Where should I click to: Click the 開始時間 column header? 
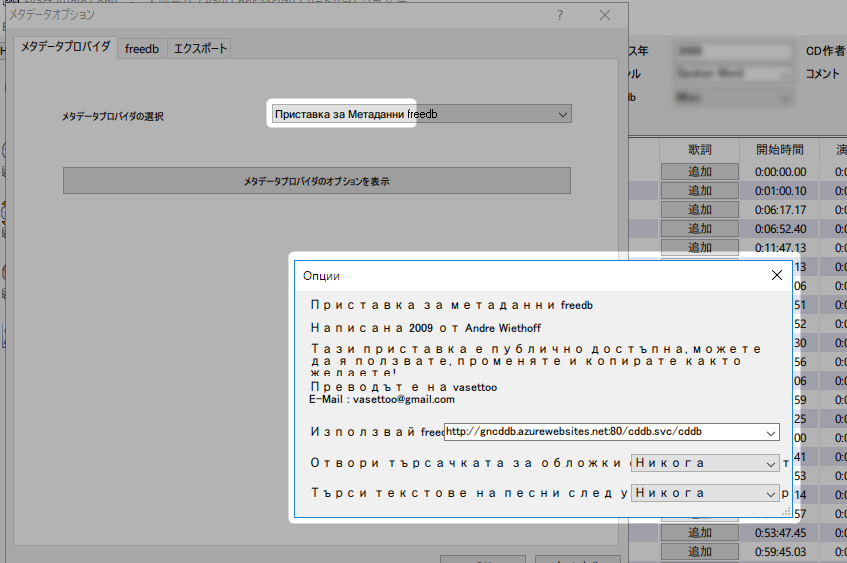779,150
